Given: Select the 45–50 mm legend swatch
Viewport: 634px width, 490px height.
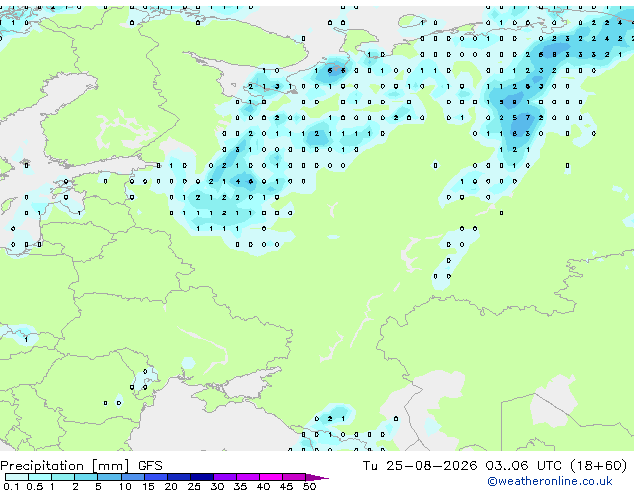Looking at the screenshot, I should coord(294,477).
